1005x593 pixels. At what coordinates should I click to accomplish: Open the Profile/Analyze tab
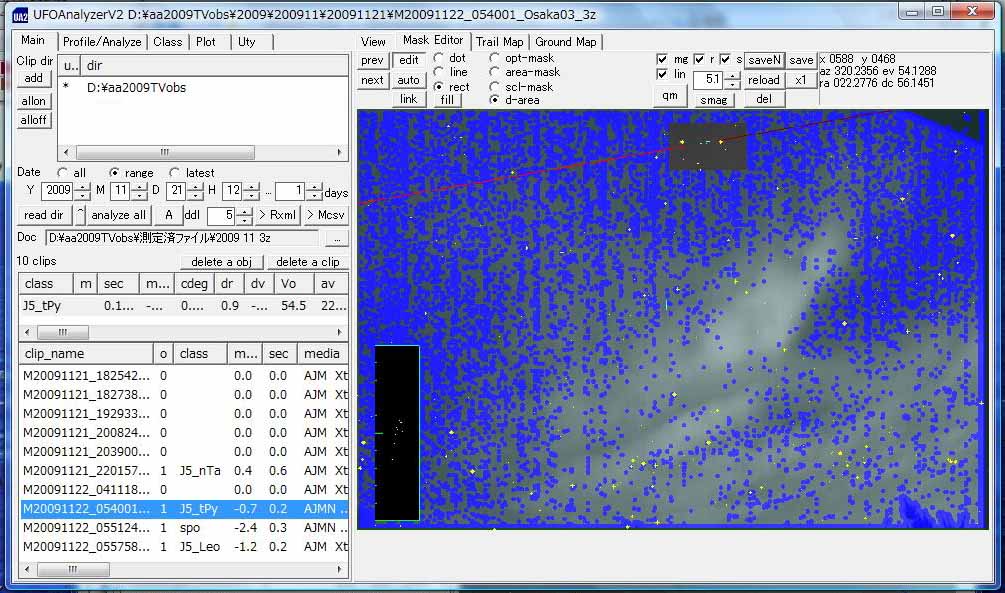pyautogui.click(x=102, y=42)
